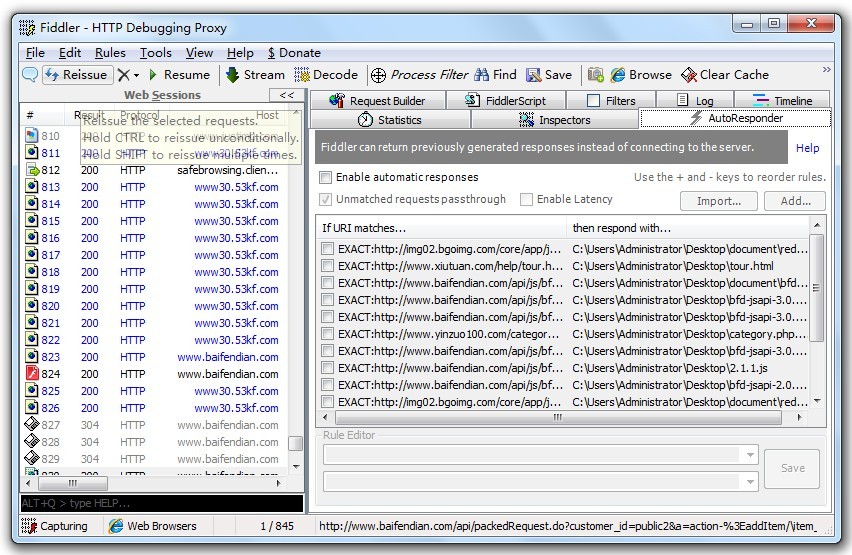Viewport: 852px width, 555px height.
Task: Open the Rules menu
Action: tap(110, 52)
